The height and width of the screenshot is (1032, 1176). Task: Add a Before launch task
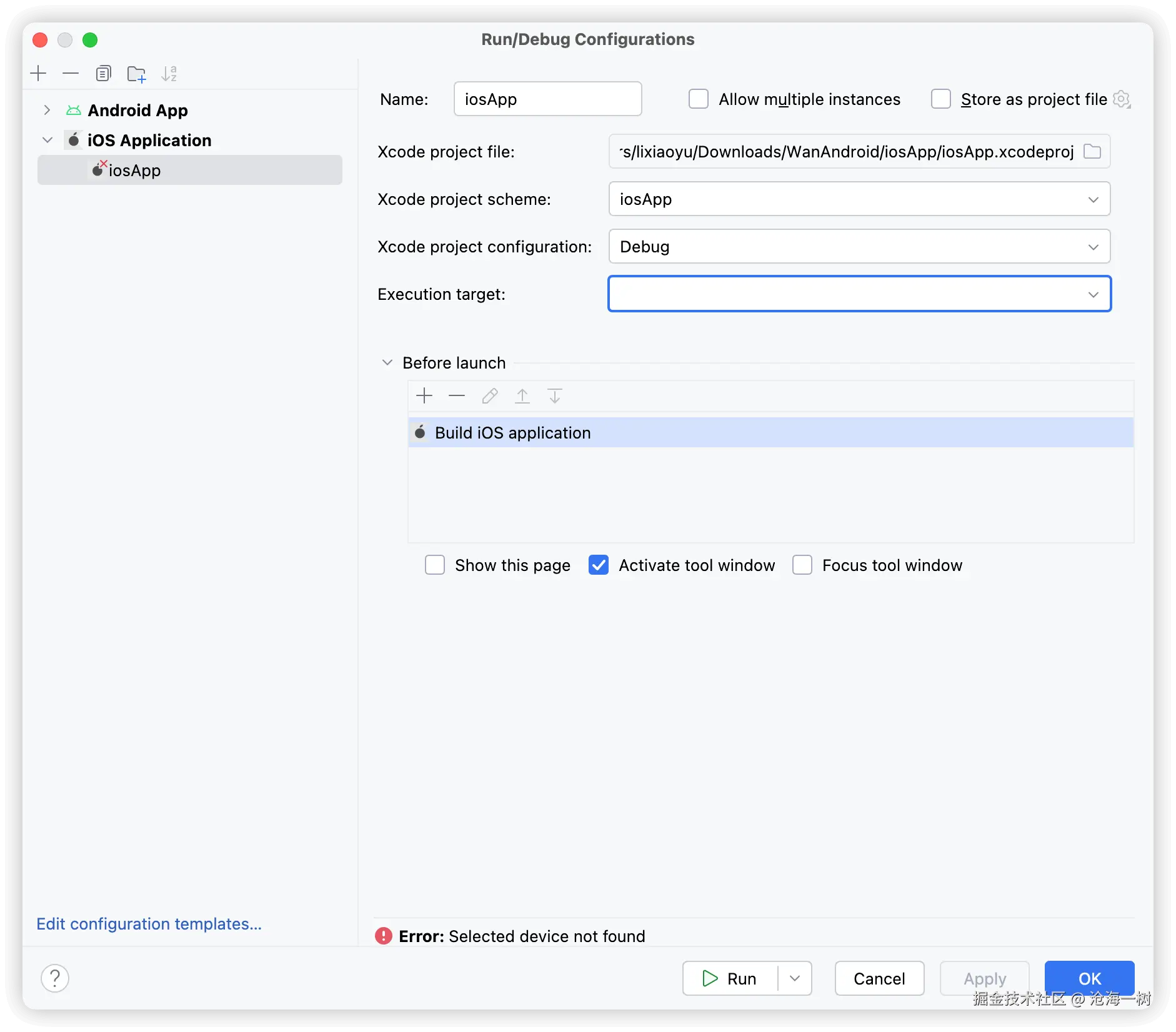pos(424,396)
